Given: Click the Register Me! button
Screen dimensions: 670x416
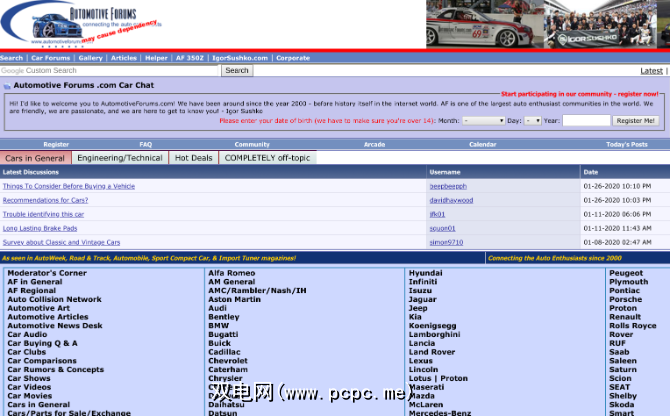Looking at the screenshot, I should click(635, 121).
